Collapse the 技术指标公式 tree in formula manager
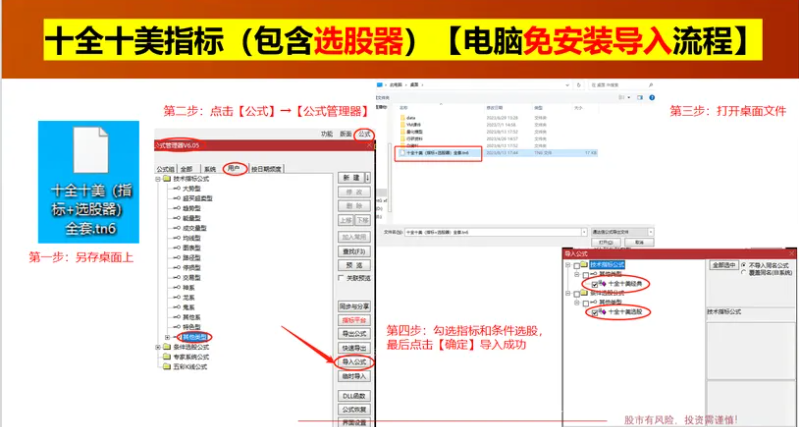The width and height of the screenshot is (799, 427). pos(157,178)
